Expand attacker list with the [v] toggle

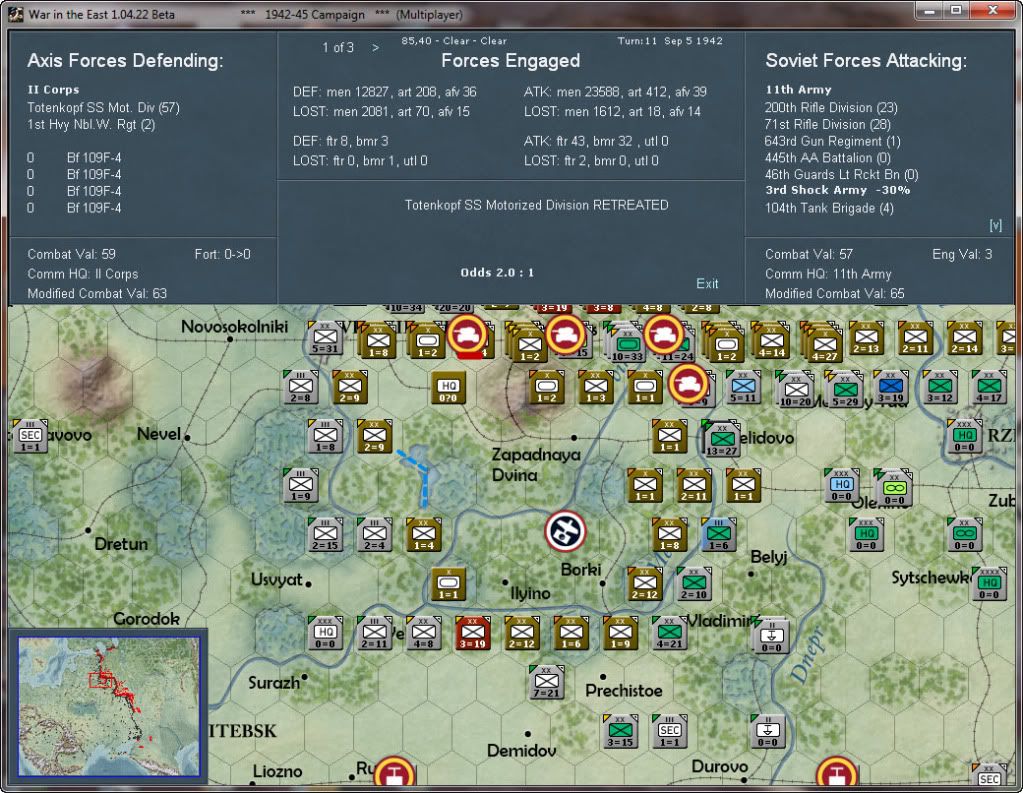click(x=995, y=225)
